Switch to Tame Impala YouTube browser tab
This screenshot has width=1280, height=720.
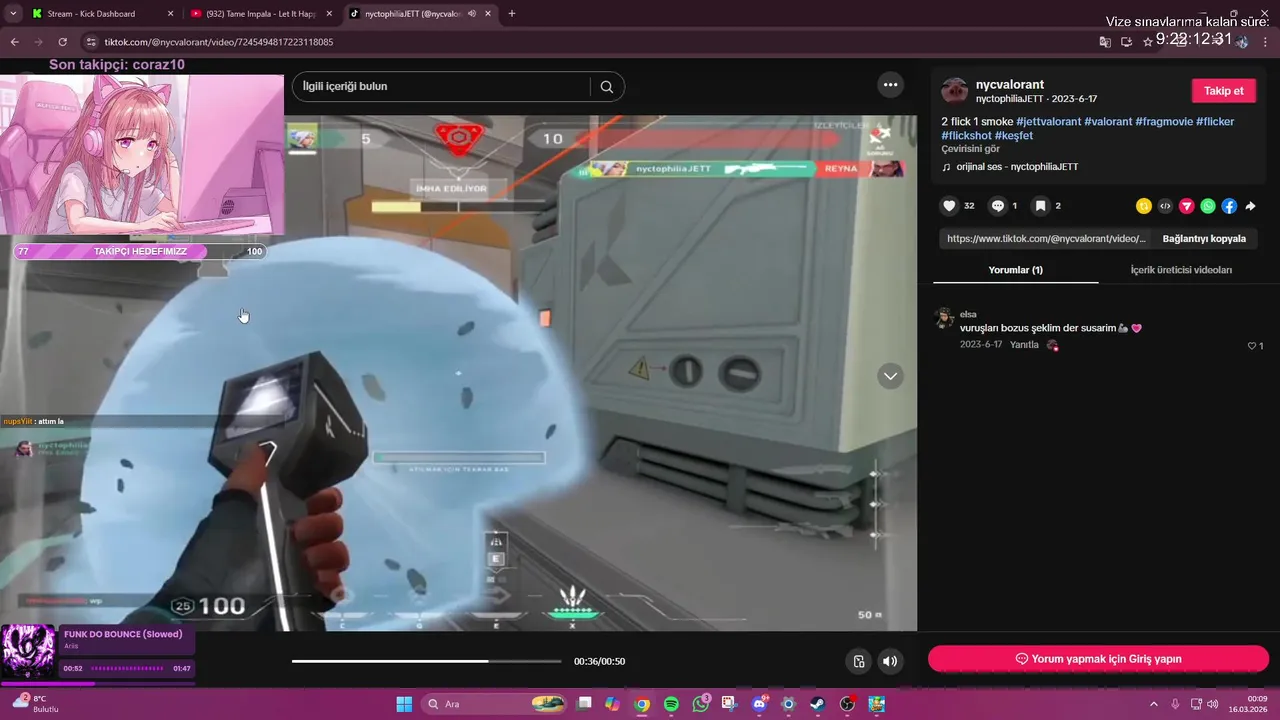pos(261,14)
